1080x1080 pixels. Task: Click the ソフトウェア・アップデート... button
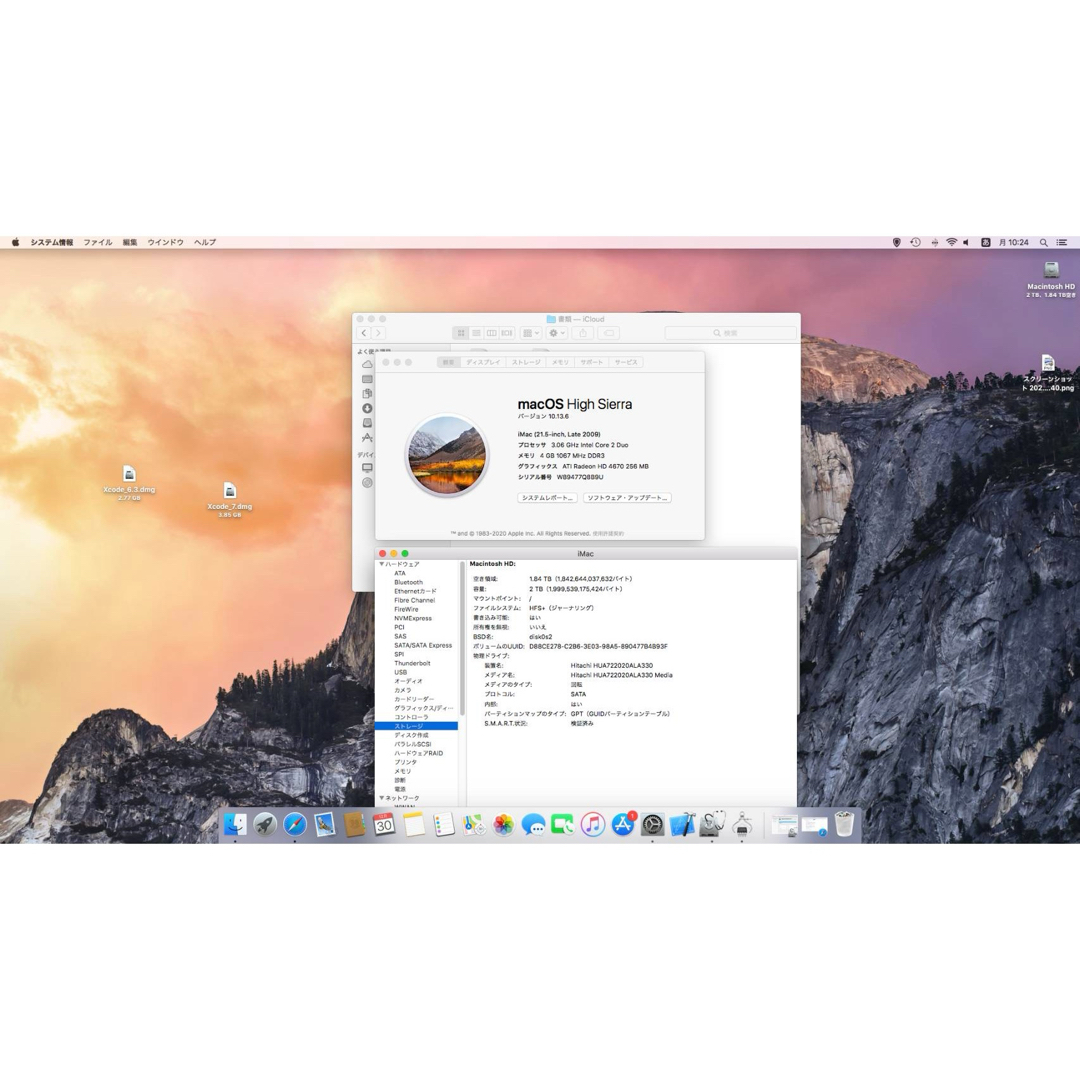(x=627, y=498)
